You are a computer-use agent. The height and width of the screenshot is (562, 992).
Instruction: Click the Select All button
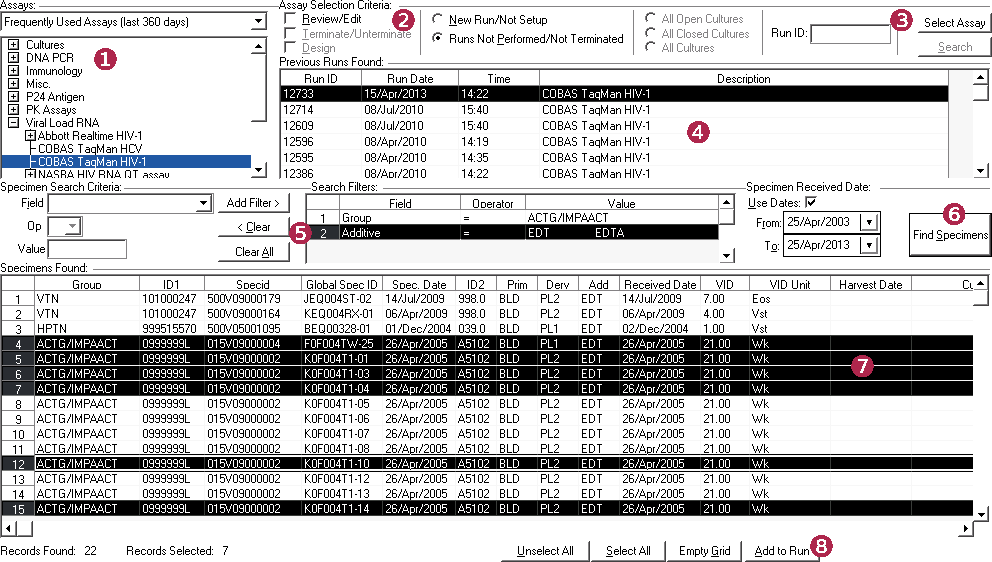coord(628,551)
